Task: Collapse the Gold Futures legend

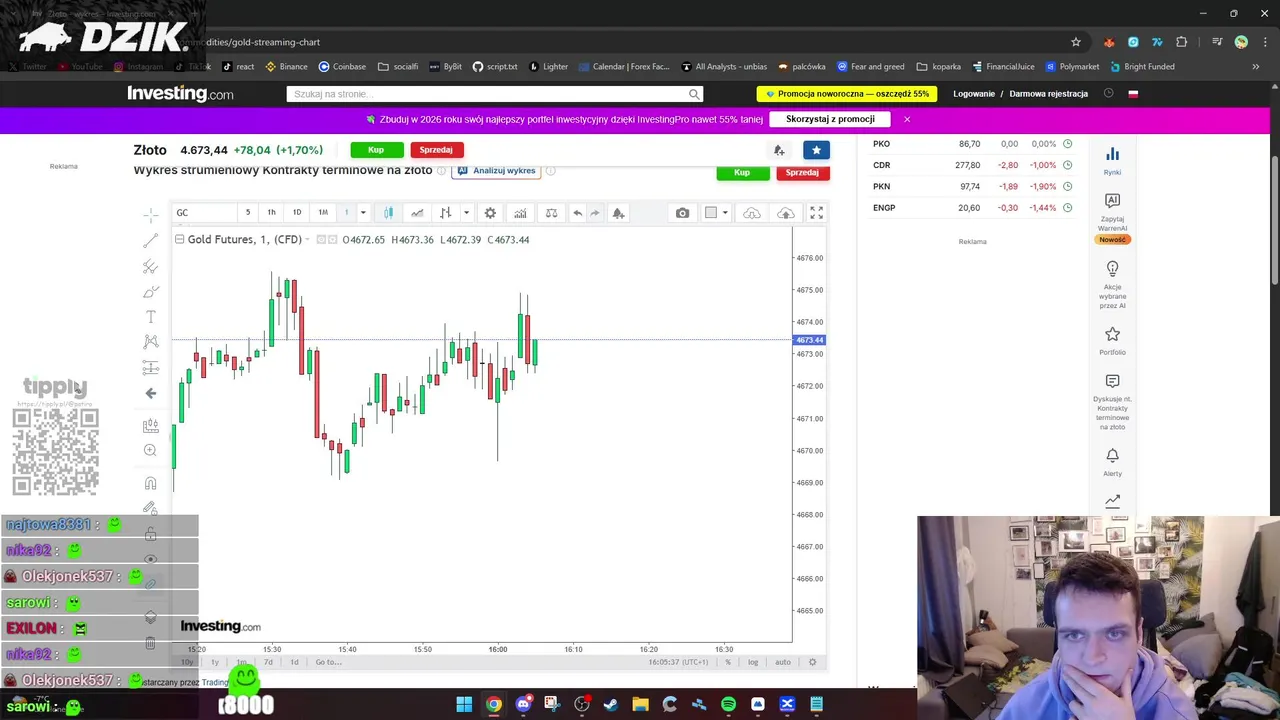Action: pyautogui.click(x=179, y=239)
